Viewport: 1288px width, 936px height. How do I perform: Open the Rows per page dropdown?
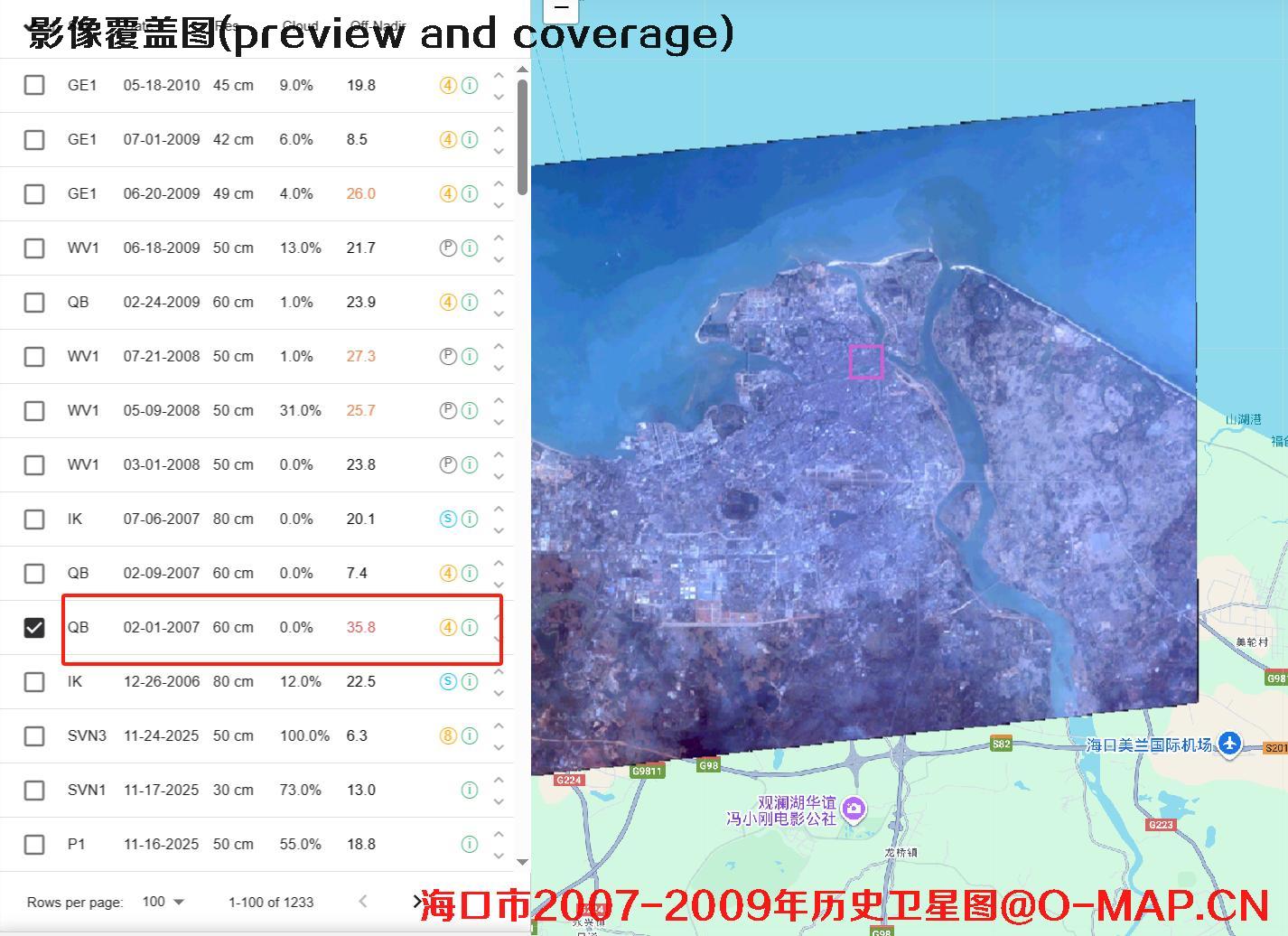coord(163,902)
